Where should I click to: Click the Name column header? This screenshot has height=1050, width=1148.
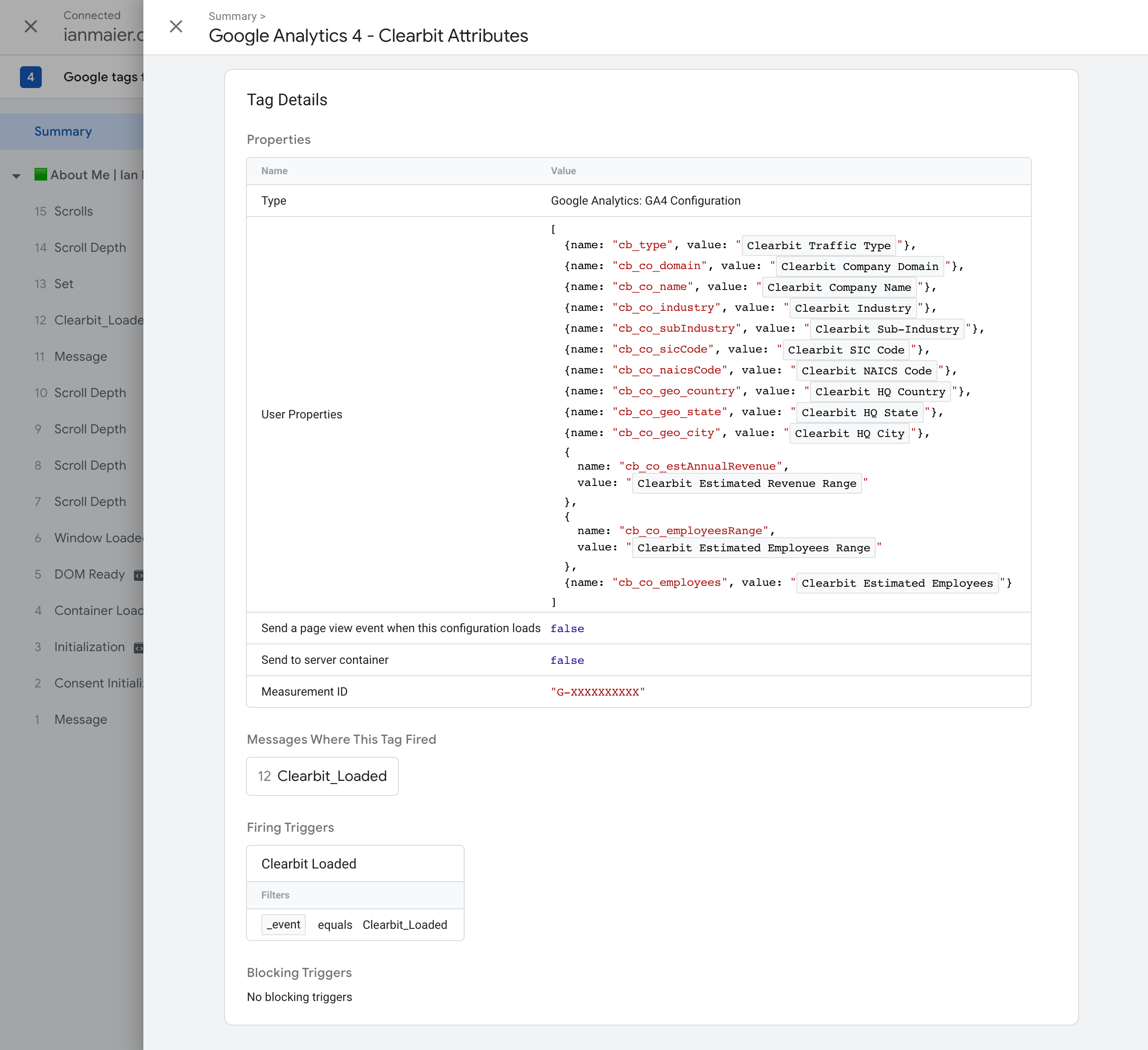click(274, 171)
